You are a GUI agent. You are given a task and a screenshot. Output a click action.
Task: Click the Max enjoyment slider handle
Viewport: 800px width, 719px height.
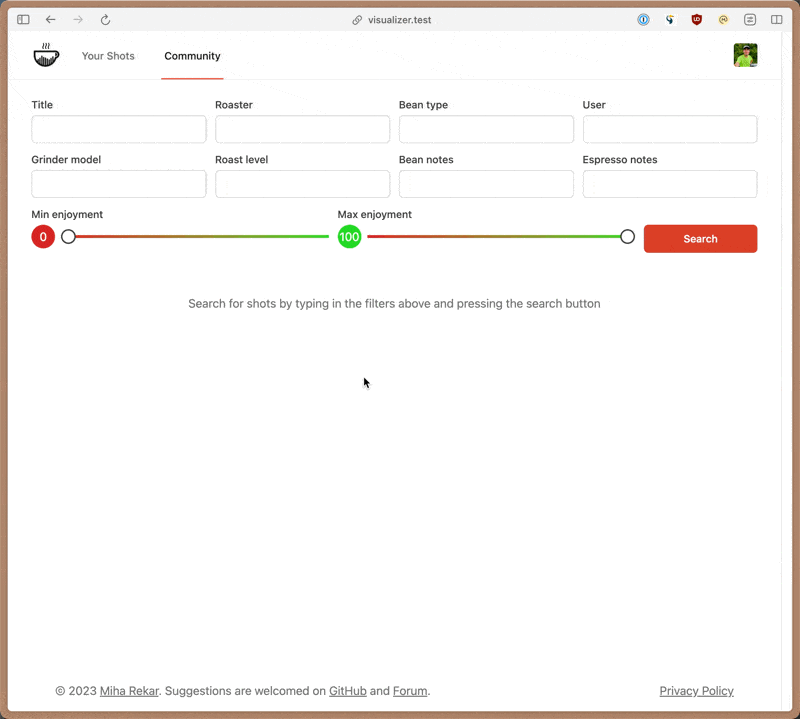[627, 237]
